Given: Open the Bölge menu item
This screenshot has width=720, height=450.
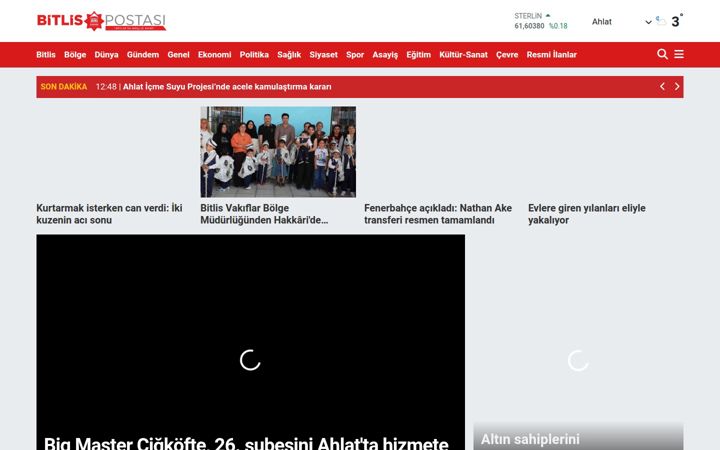Looking at the screenshot, I should point(75,55).
